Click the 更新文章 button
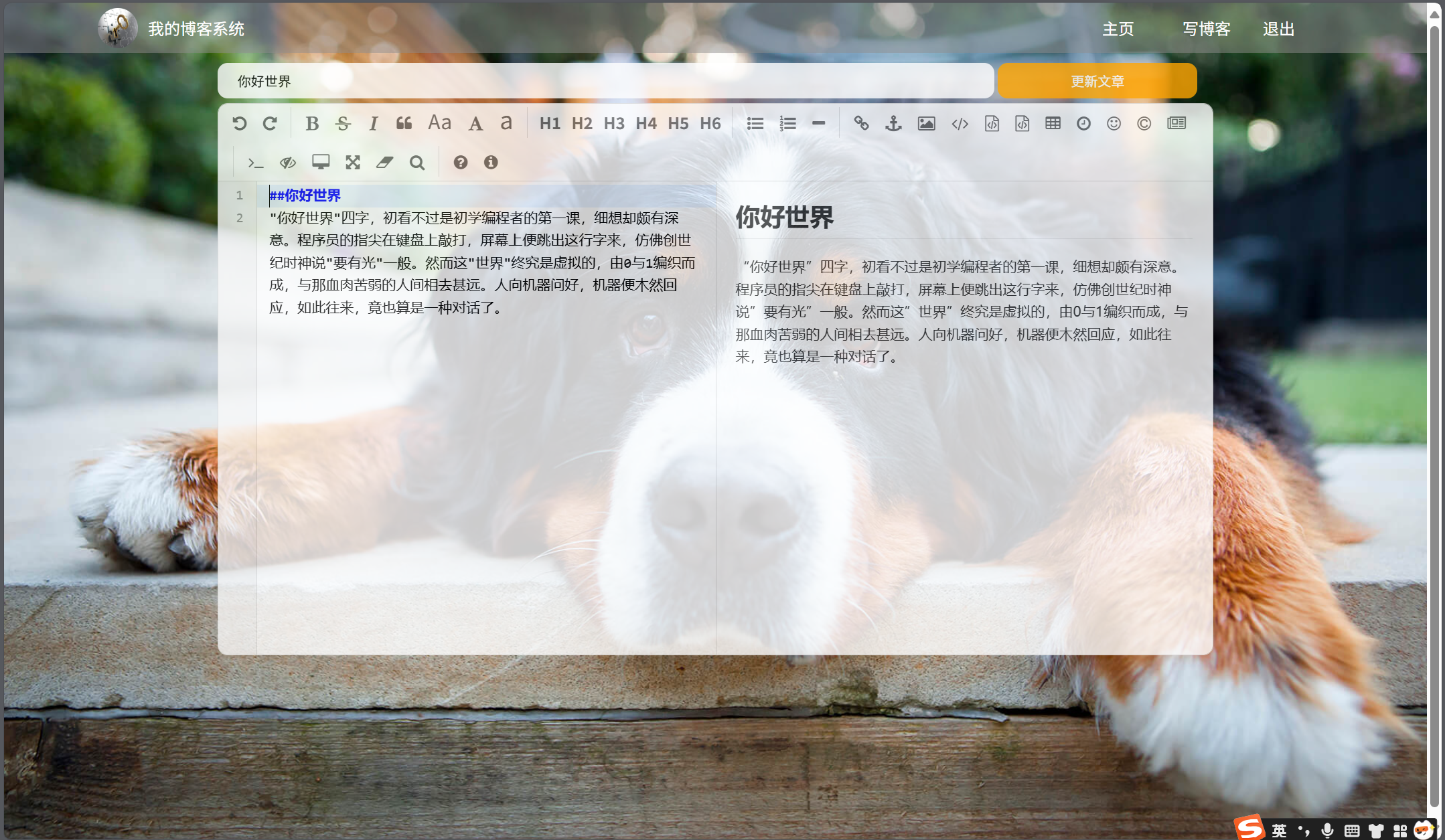The image size is (1445, 840). 1097,81
